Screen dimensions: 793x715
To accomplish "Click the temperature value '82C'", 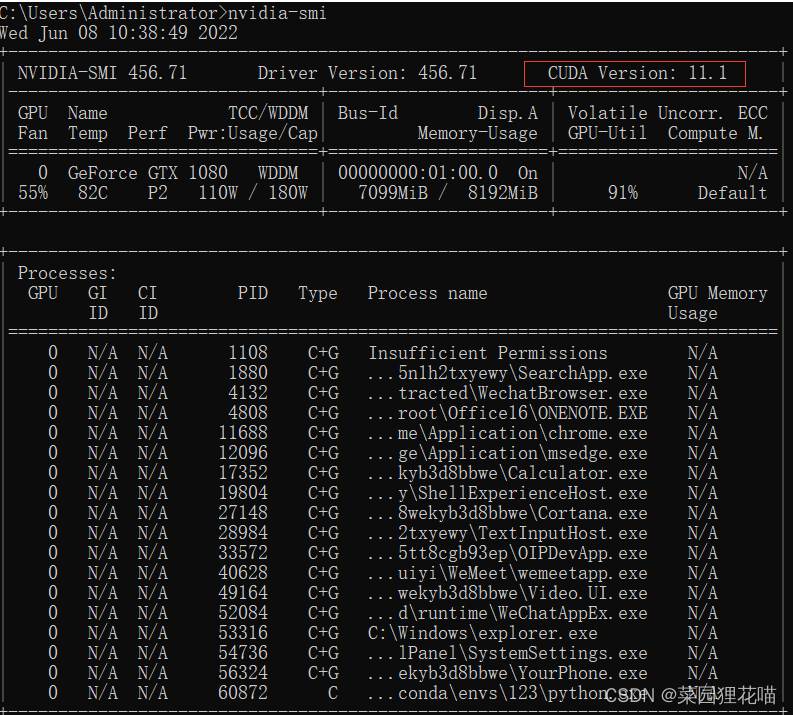I will (93, 193).
